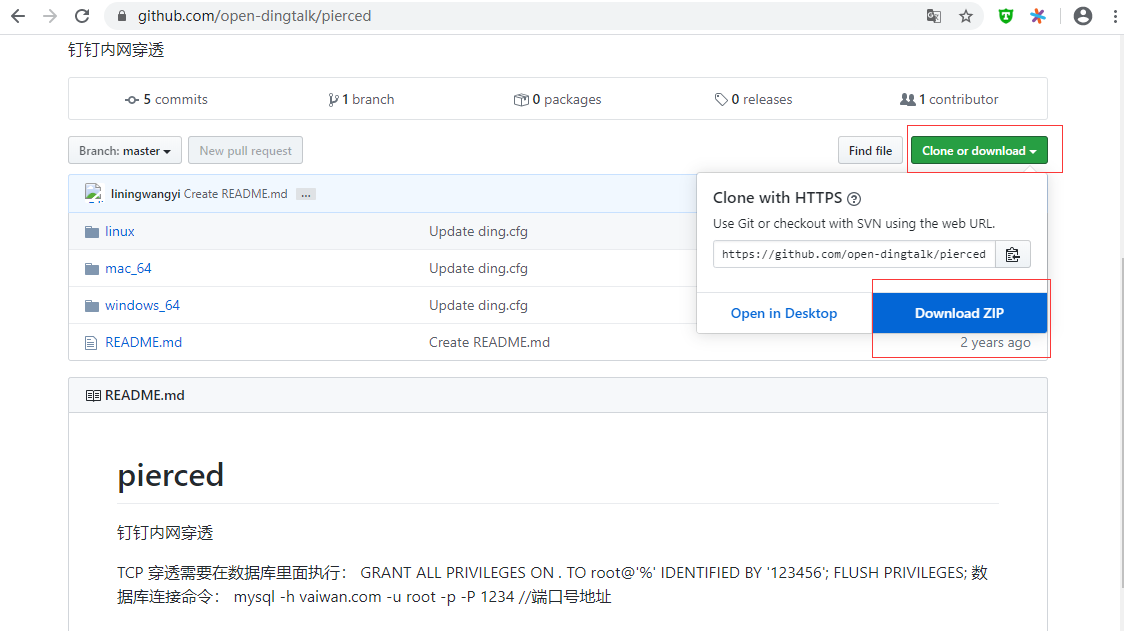Click the browser forward arrow
This screenshot has height=631, width=1124.
[49, 16]
